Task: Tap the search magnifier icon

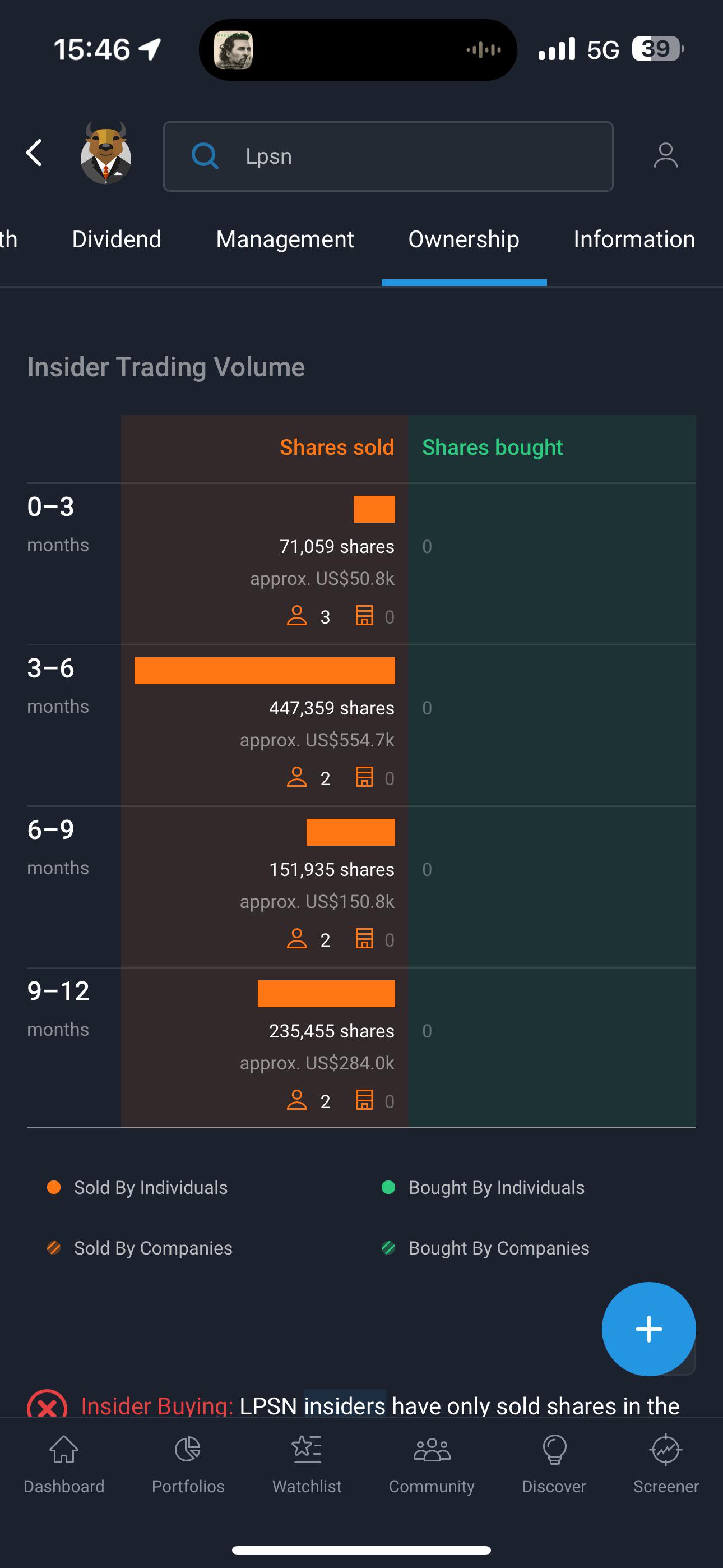Action: coord(205,156)
